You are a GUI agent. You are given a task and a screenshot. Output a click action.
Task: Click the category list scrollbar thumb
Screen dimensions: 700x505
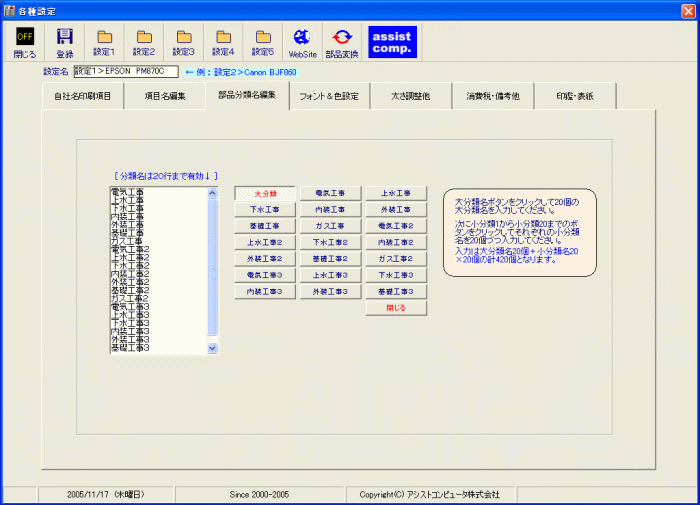coord(212,267)
